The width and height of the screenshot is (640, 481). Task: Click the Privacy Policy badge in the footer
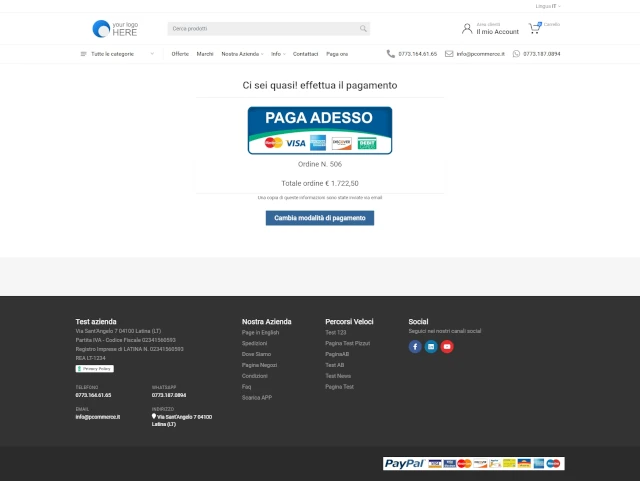click(x=95, y=369)
